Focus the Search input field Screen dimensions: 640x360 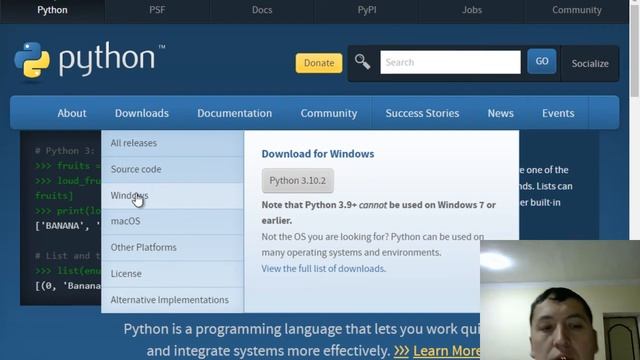(450, 62)
